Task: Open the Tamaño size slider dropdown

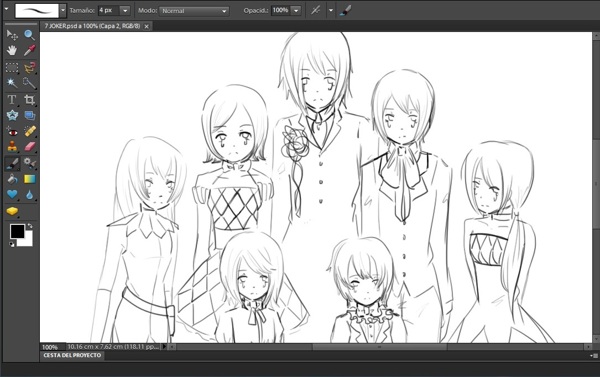Action: [x=125, y=11]
